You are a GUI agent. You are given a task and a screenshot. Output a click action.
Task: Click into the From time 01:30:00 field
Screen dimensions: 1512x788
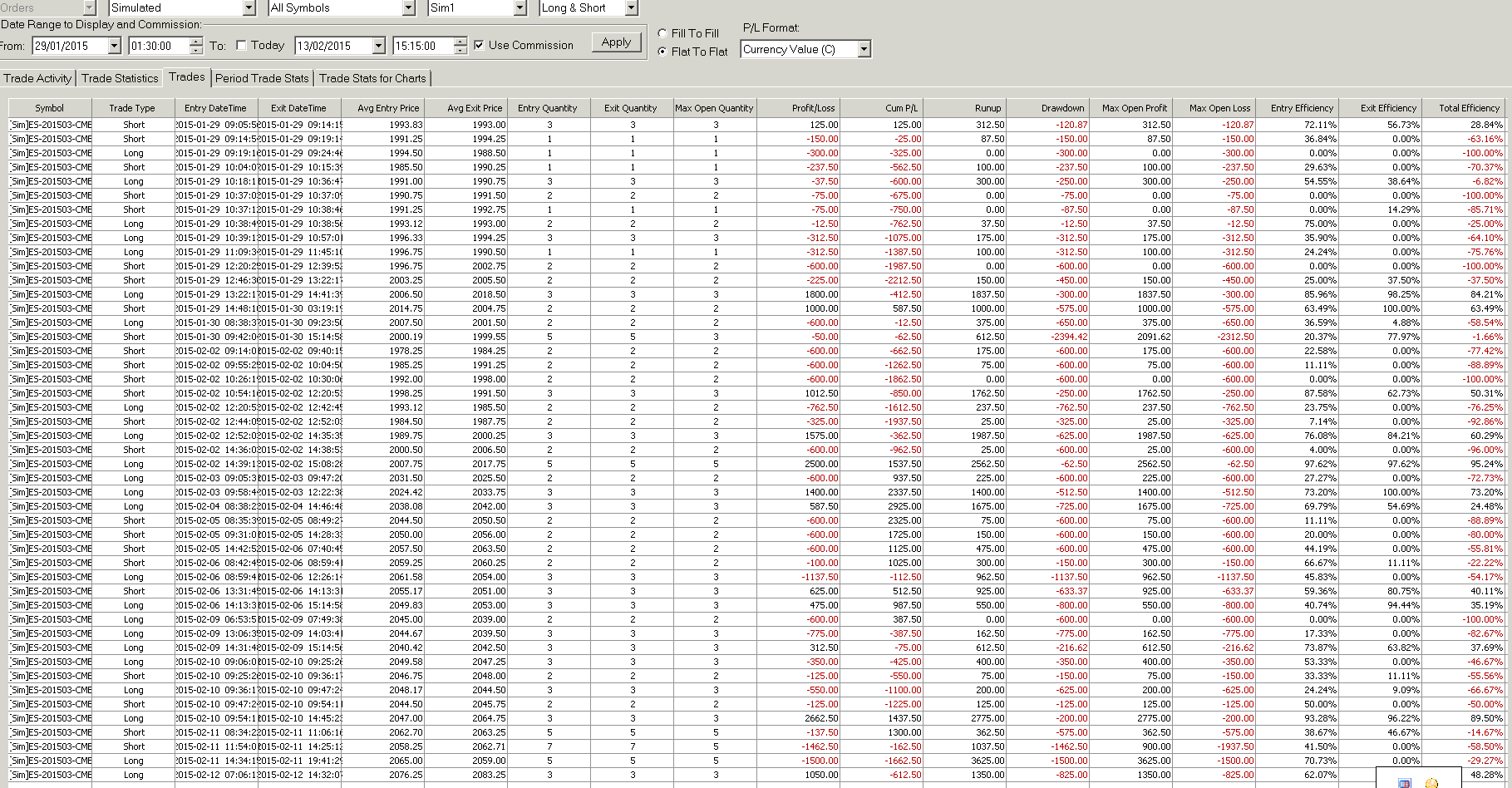(159, 47)
